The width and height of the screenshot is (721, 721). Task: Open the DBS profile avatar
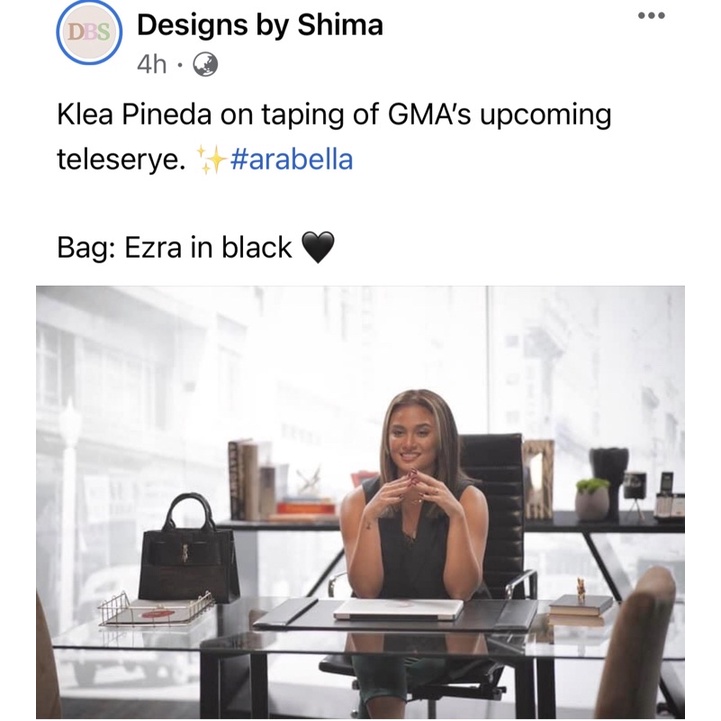point(89,32)
